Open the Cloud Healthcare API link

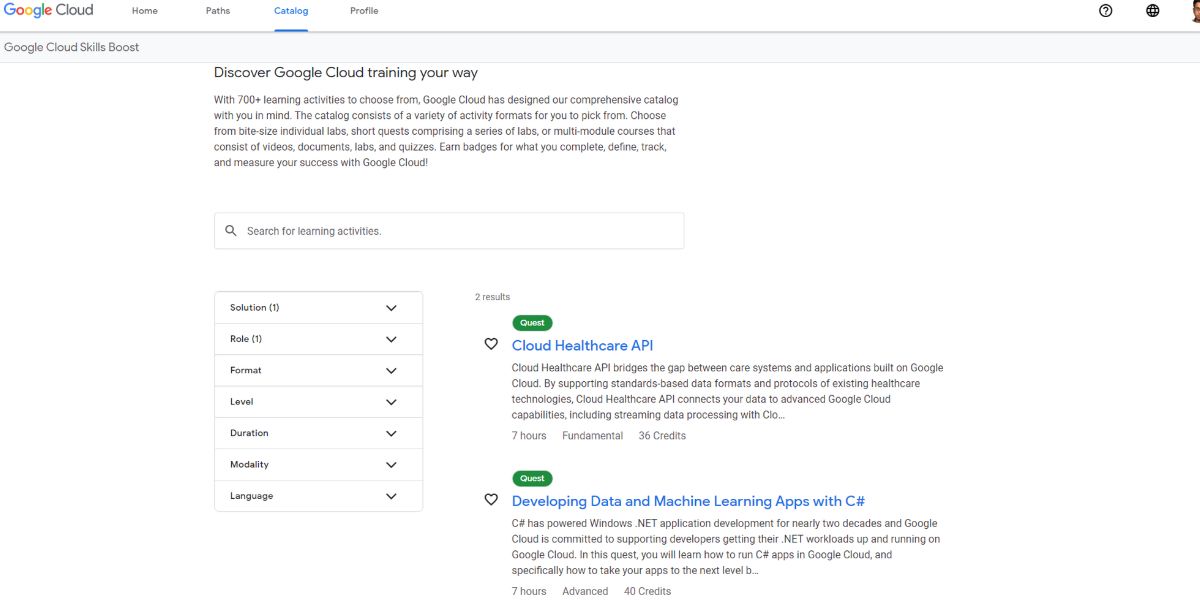[x=582, y=345]
